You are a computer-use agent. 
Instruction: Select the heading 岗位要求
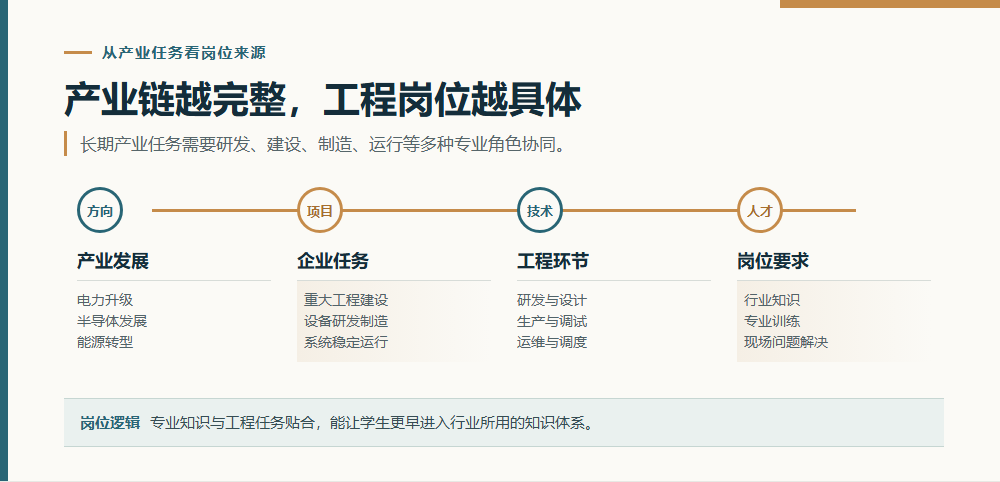(773, 261)
